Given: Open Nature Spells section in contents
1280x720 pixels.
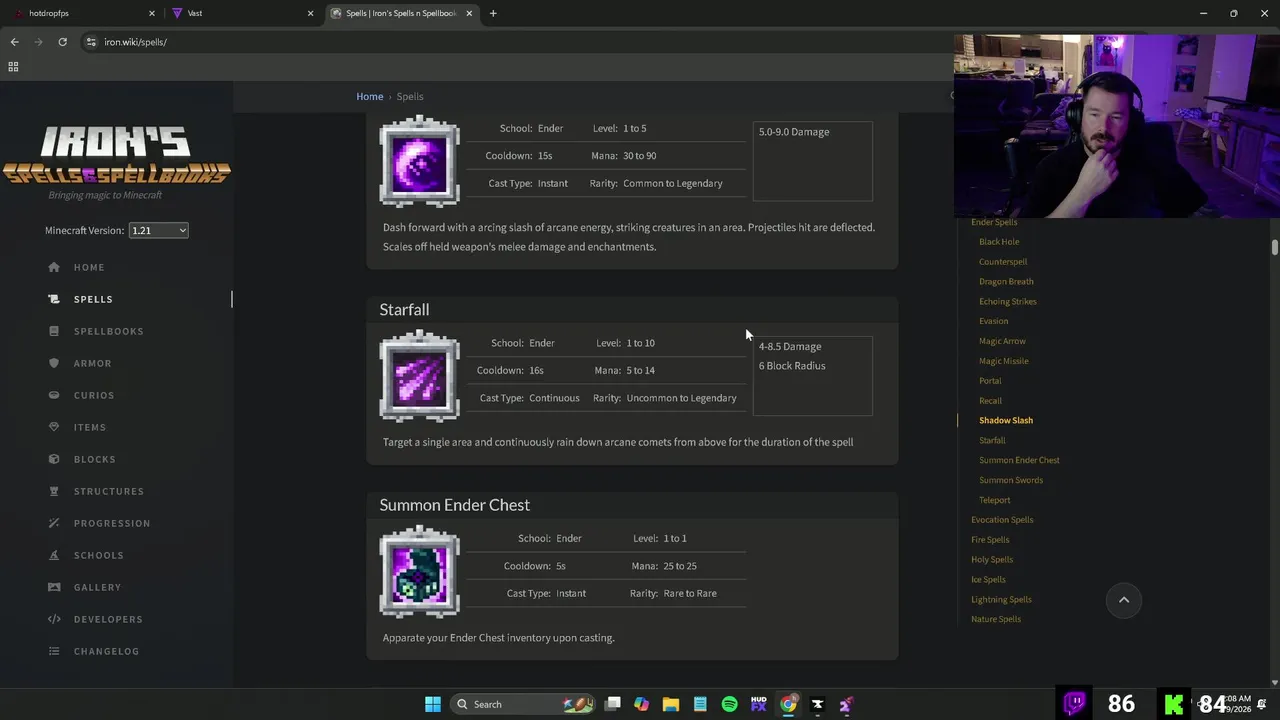Looking at the screenshot, I should 996,619.
